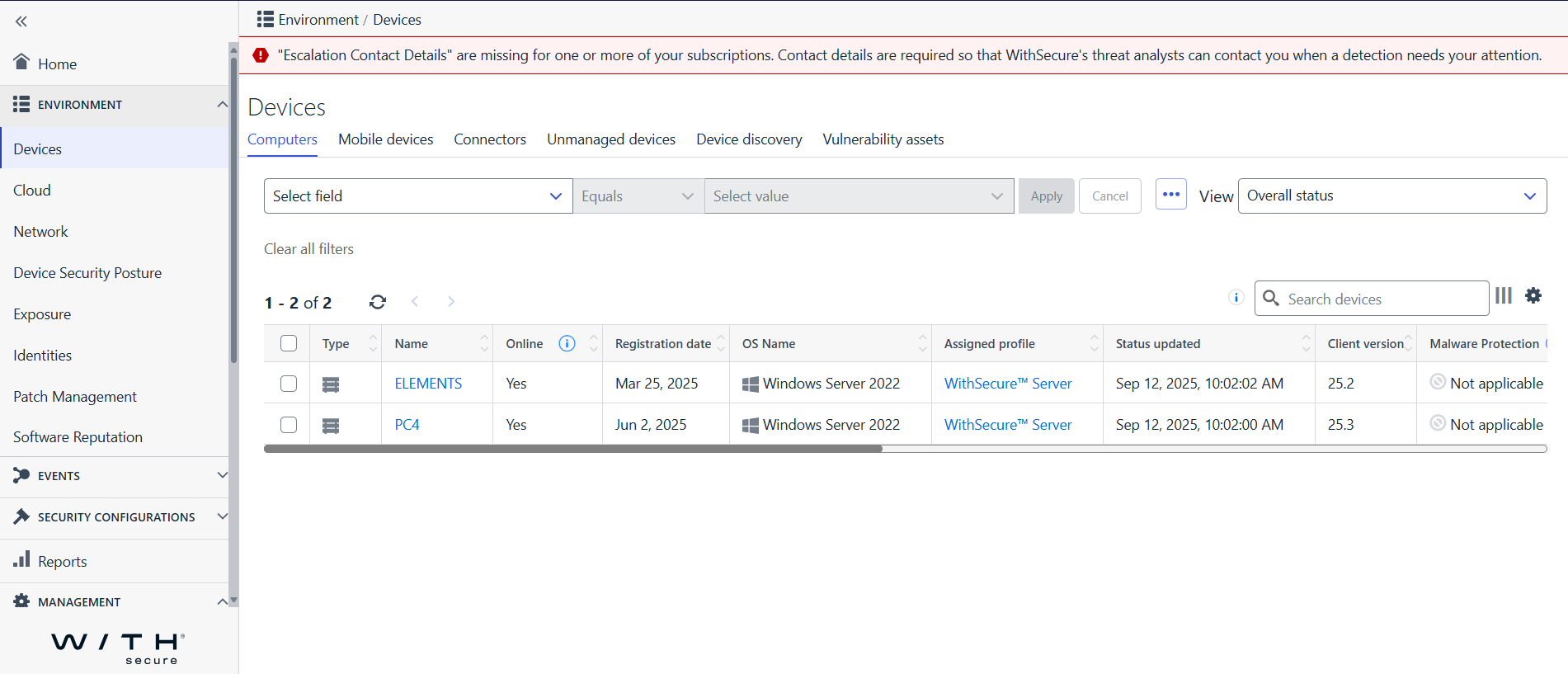Click the Environment list icon in sidebar

click(21, 104)
